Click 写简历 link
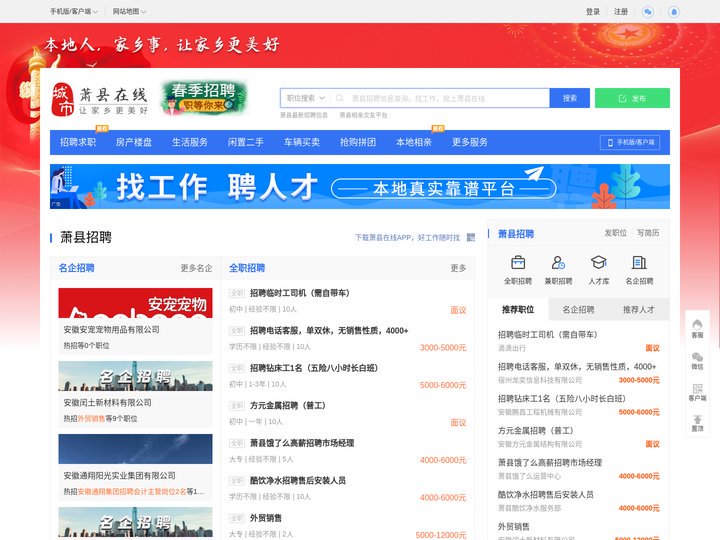 pyautogui.click(x=648, y=233)
